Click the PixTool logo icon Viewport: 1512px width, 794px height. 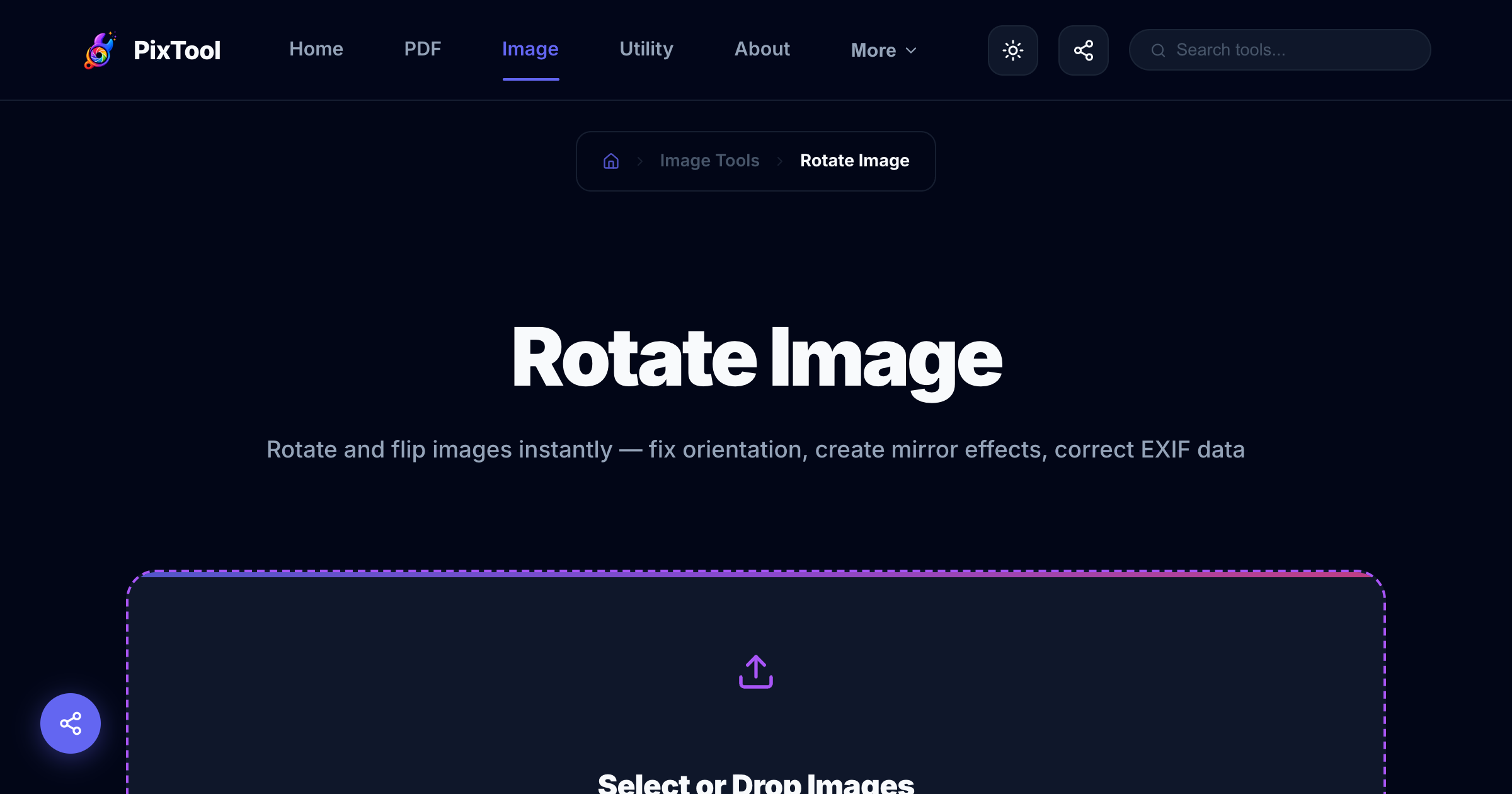tap(101, 50)
